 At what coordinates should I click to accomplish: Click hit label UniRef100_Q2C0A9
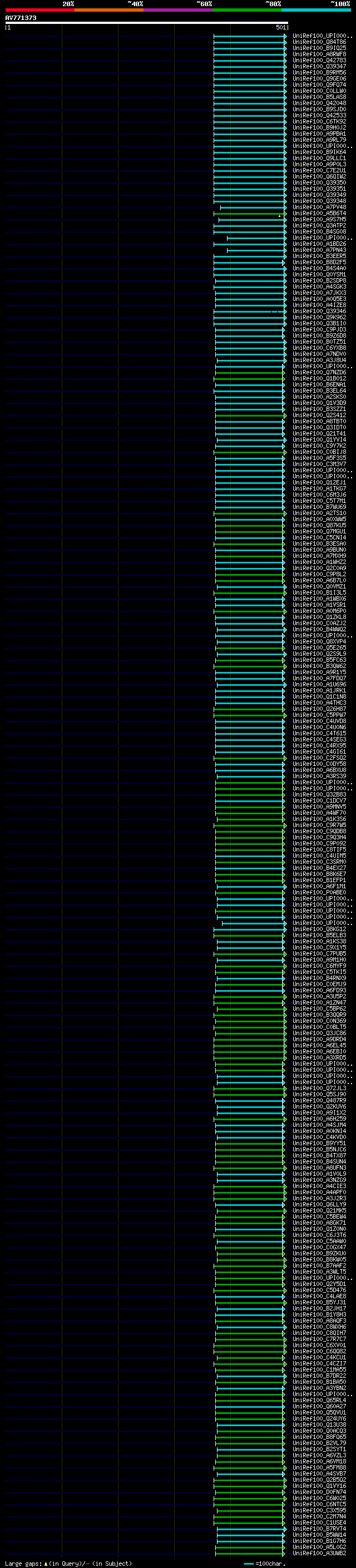pos(319,568)
